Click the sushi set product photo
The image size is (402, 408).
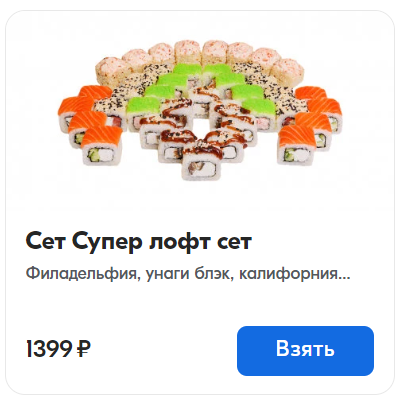click(x=200, y=110)
